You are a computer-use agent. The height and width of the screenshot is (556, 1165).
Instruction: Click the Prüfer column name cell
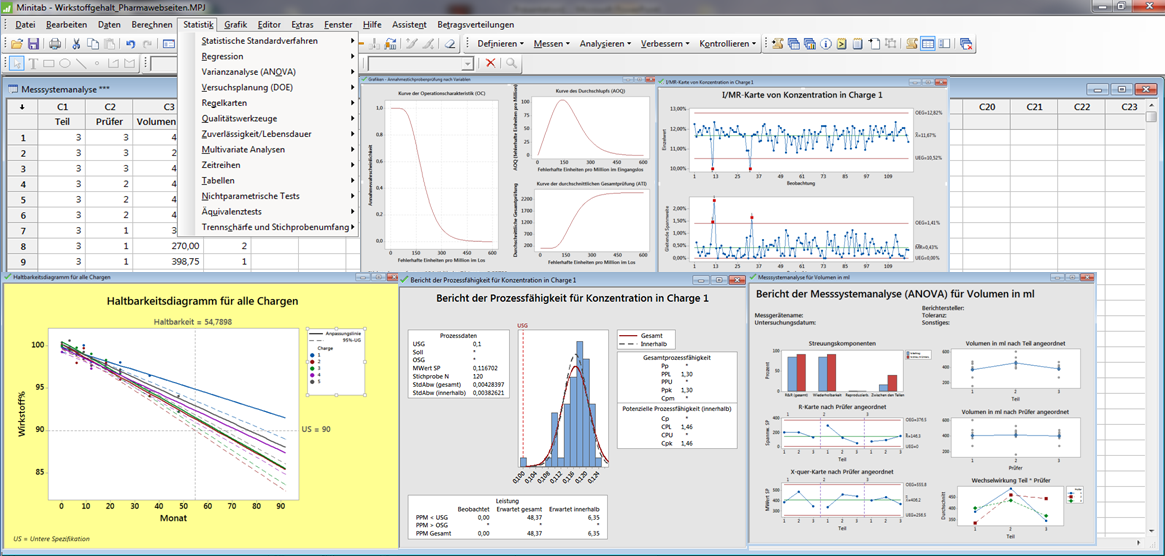pos(108,122)
